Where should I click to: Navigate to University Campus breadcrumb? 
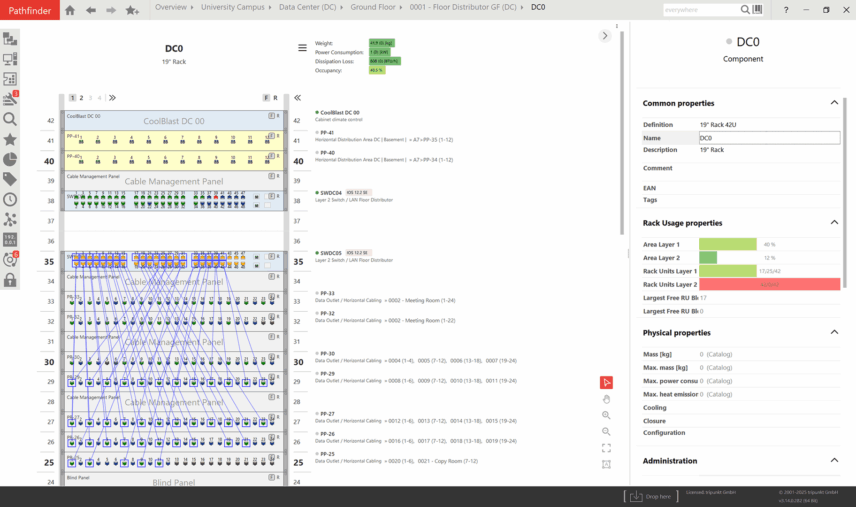pos(232,7)
